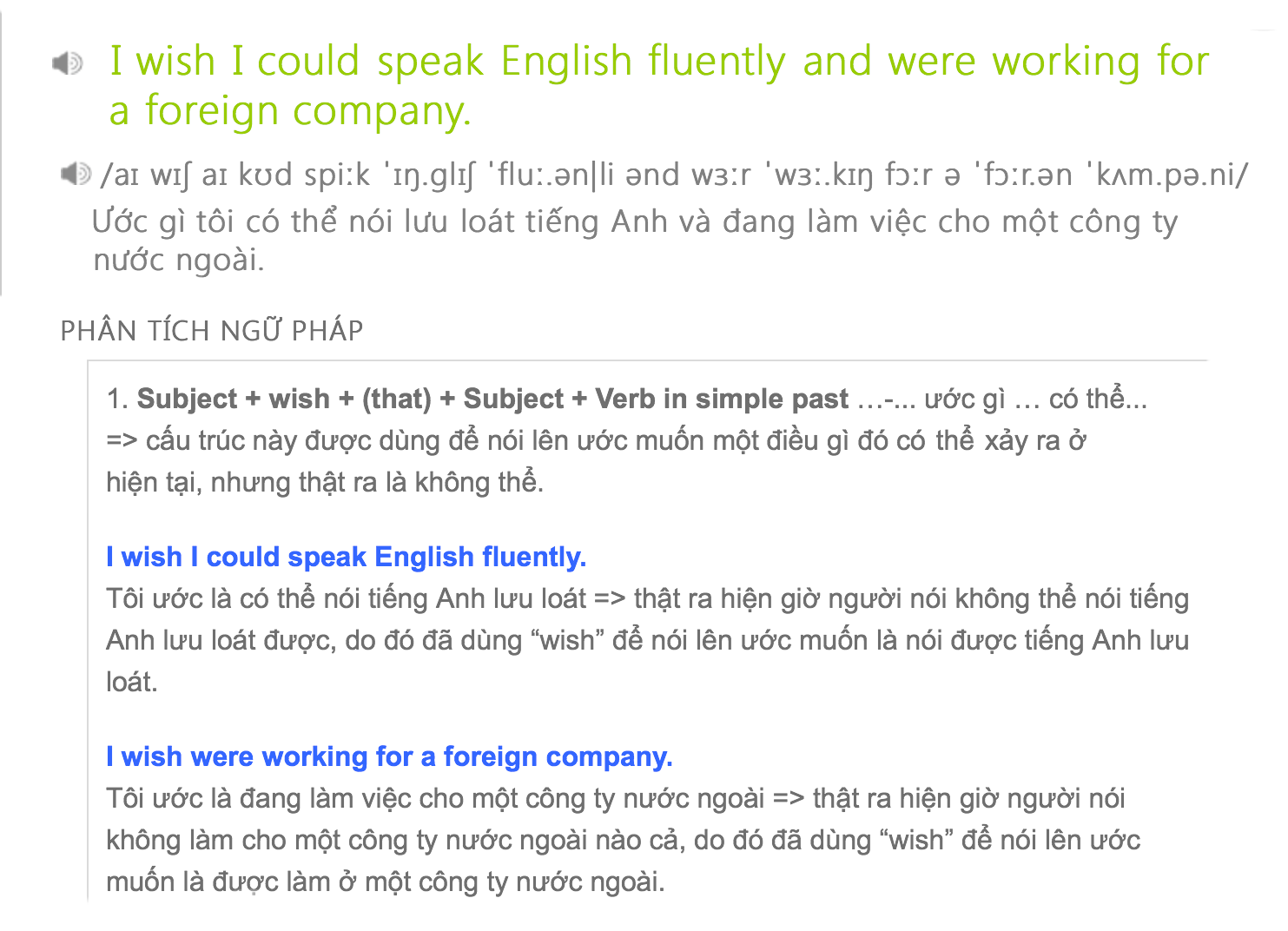Click the "ước gì … có thể..." meaning text

pos(1035,399)
